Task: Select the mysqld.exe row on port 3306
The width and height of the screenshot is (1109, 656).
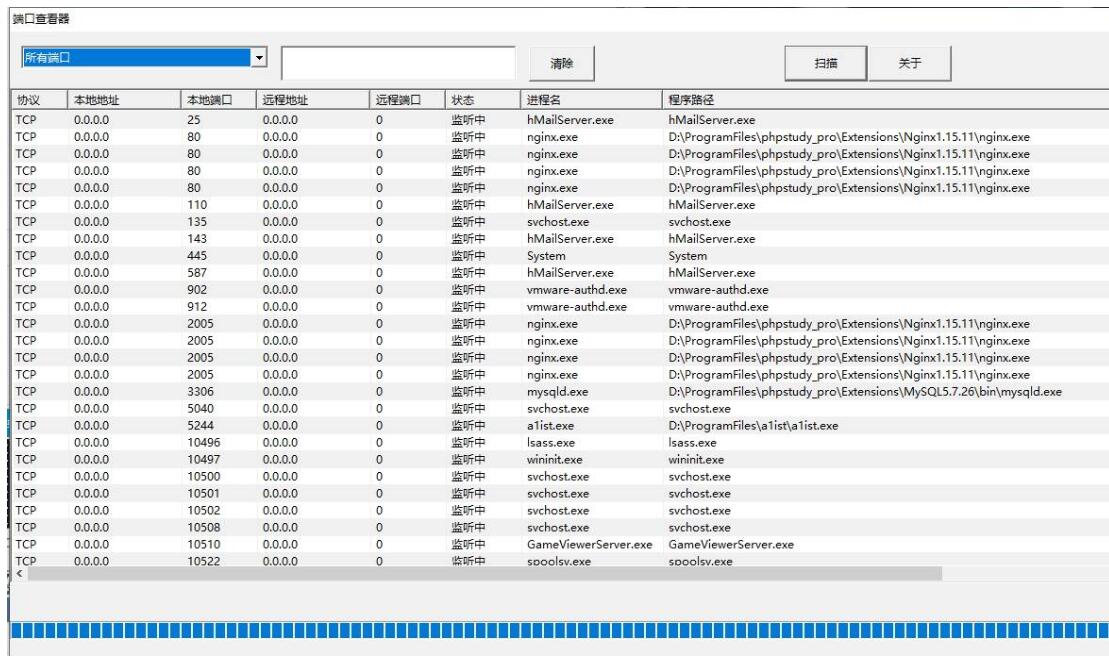Action: point(558,392)
